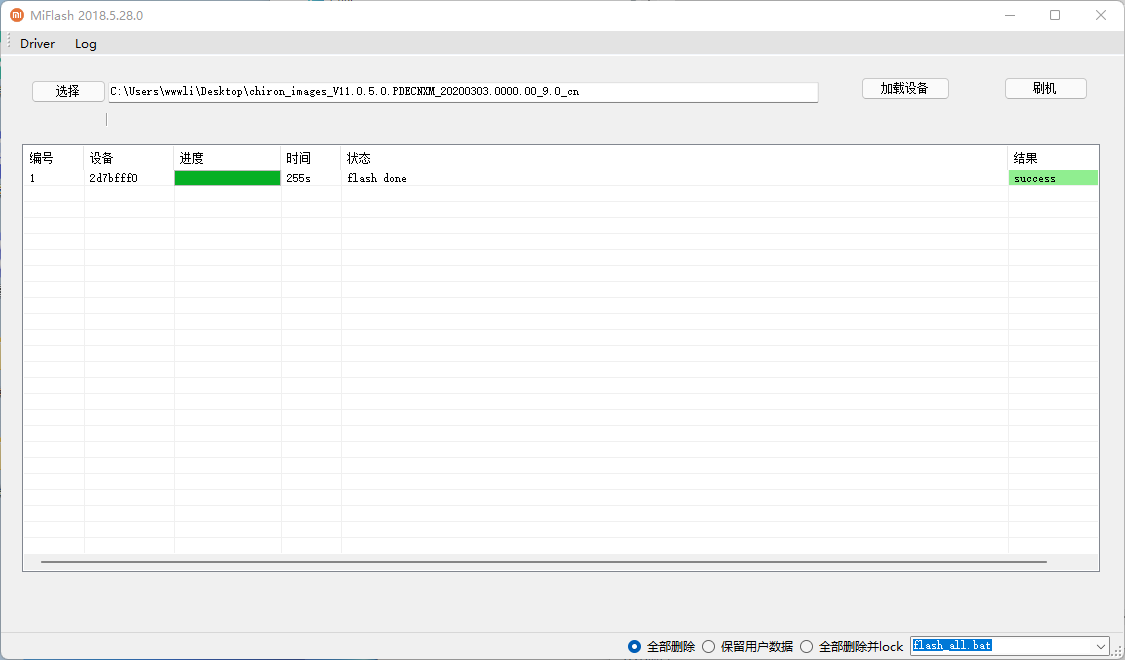1125x660 pixels.
Task: Open the Driver menu
Action: point(37,44)
